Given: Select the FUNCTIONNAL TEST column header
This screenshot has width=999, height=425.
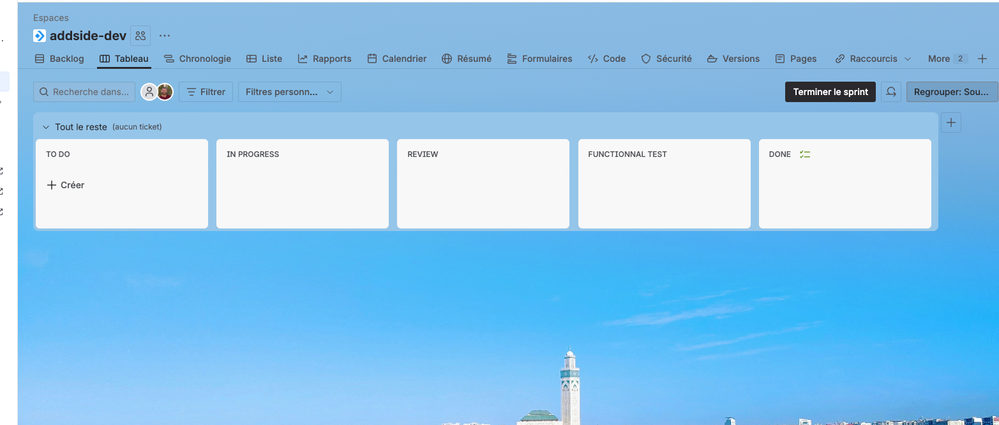Looking at the screenshot, I should pyautogui.click(x=628, y=154).
